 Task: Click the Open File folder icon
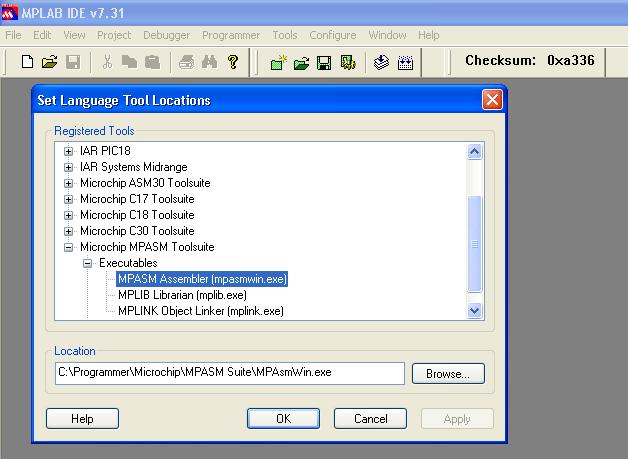pyautogui.click(x=50, y=62)
